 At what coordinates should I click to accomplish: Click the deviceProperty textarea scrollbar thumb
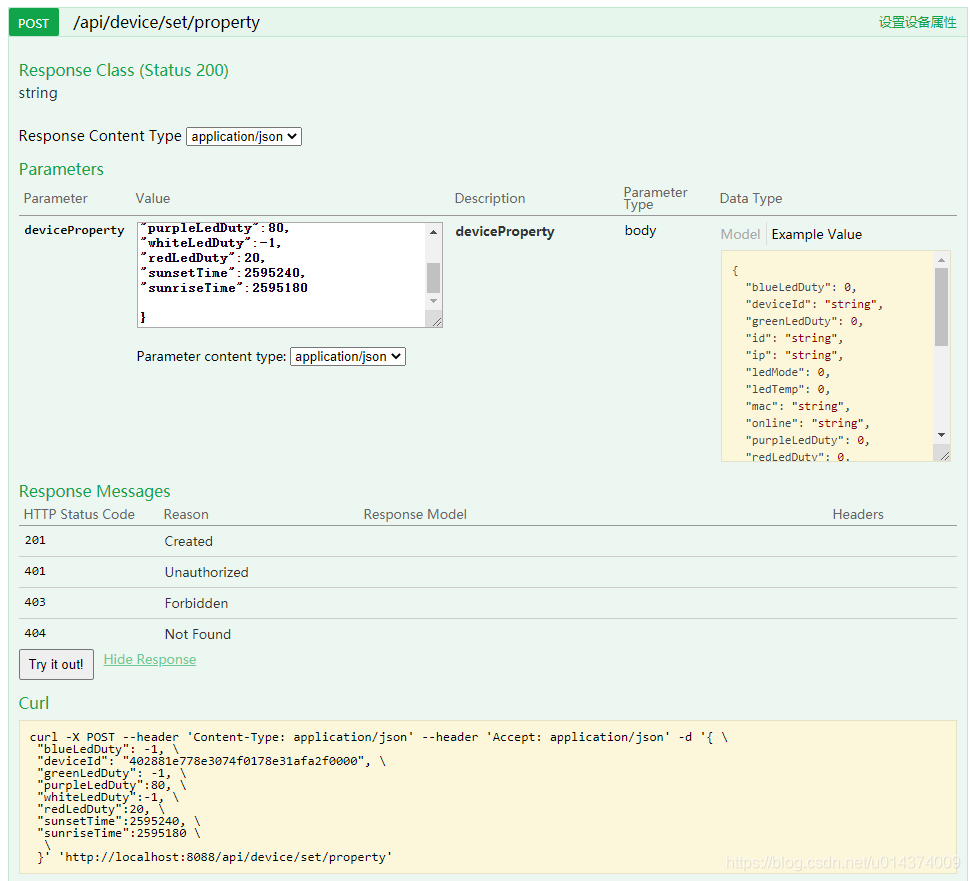click(x=434, y=278)
